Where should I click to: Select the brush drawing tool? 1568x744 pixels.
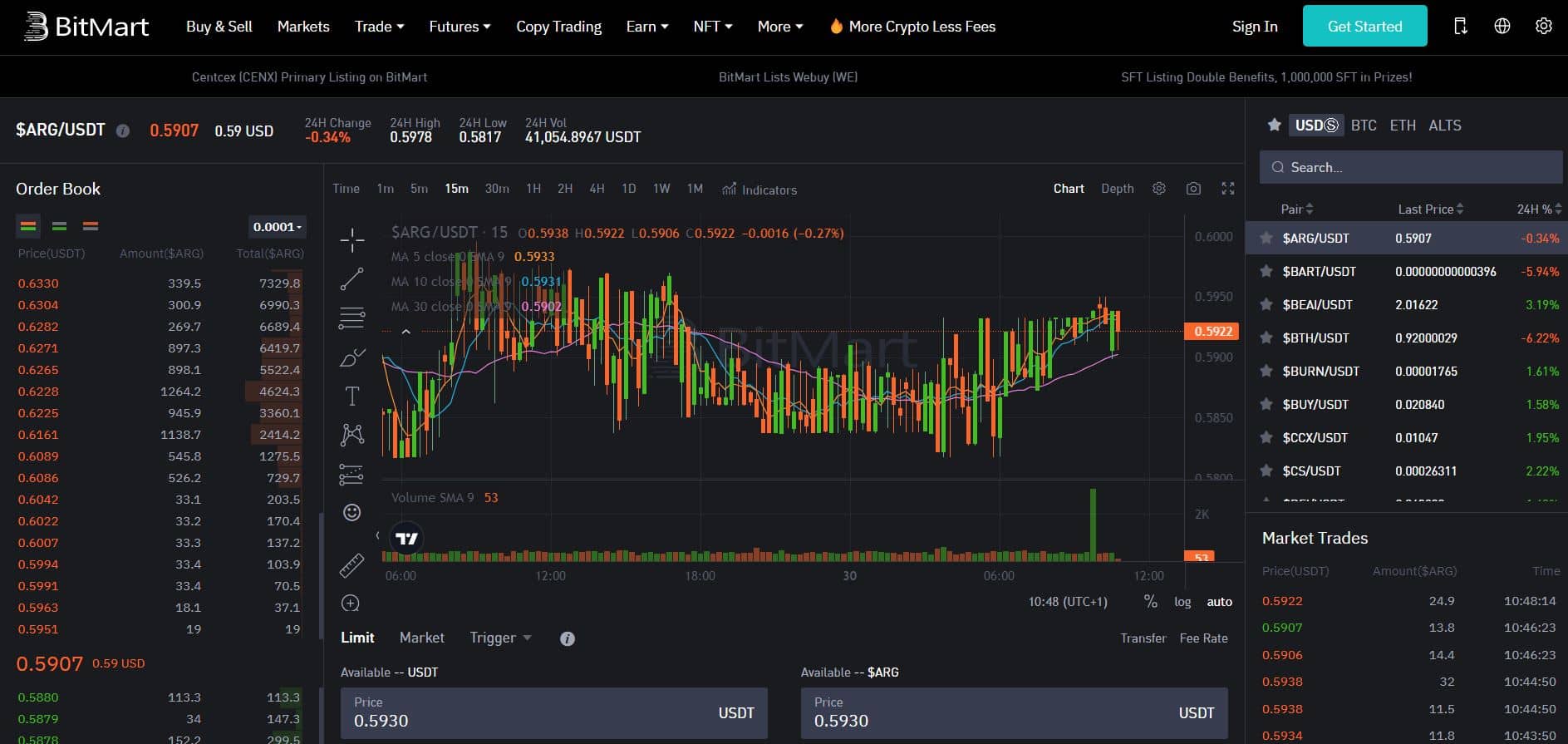coord(352,357)
